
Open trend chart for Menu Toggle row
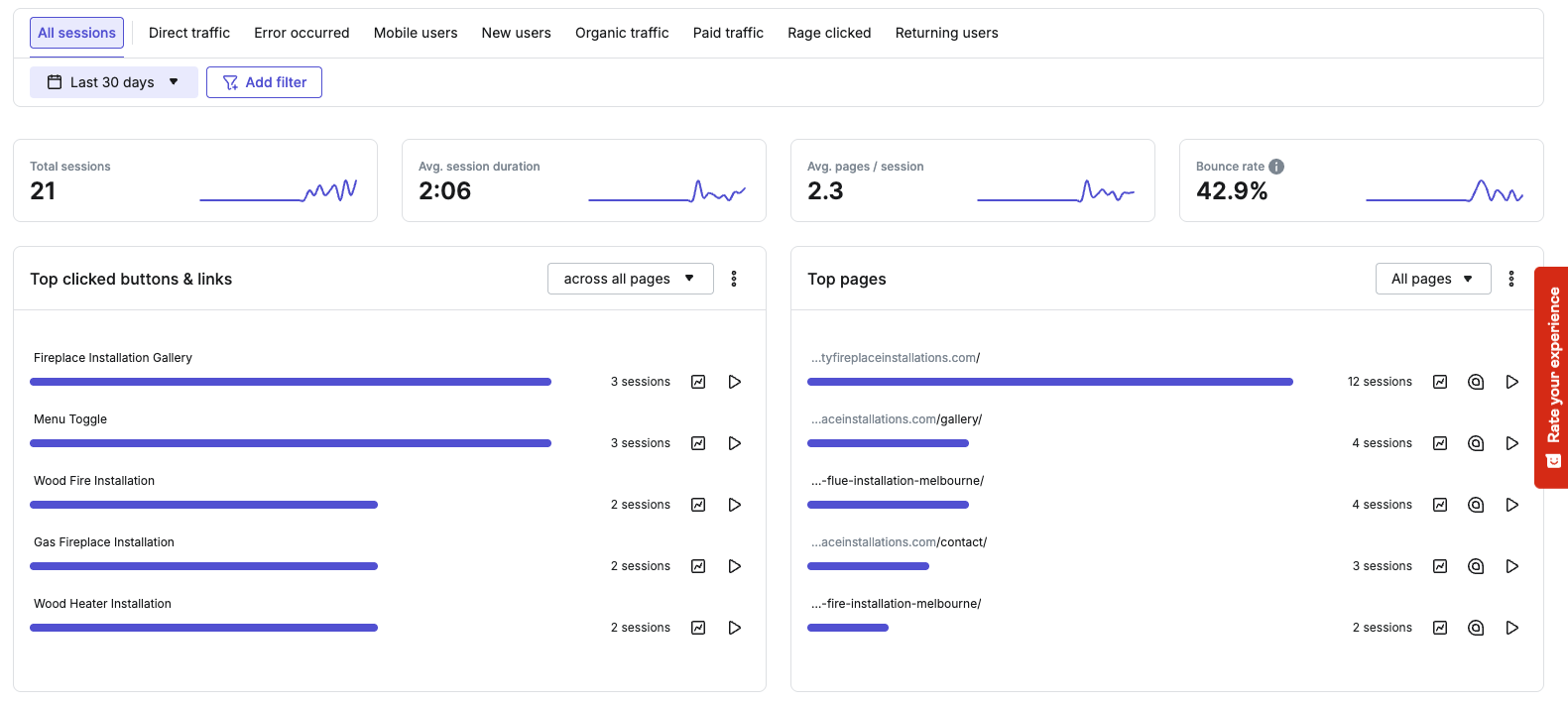point(698,443)
